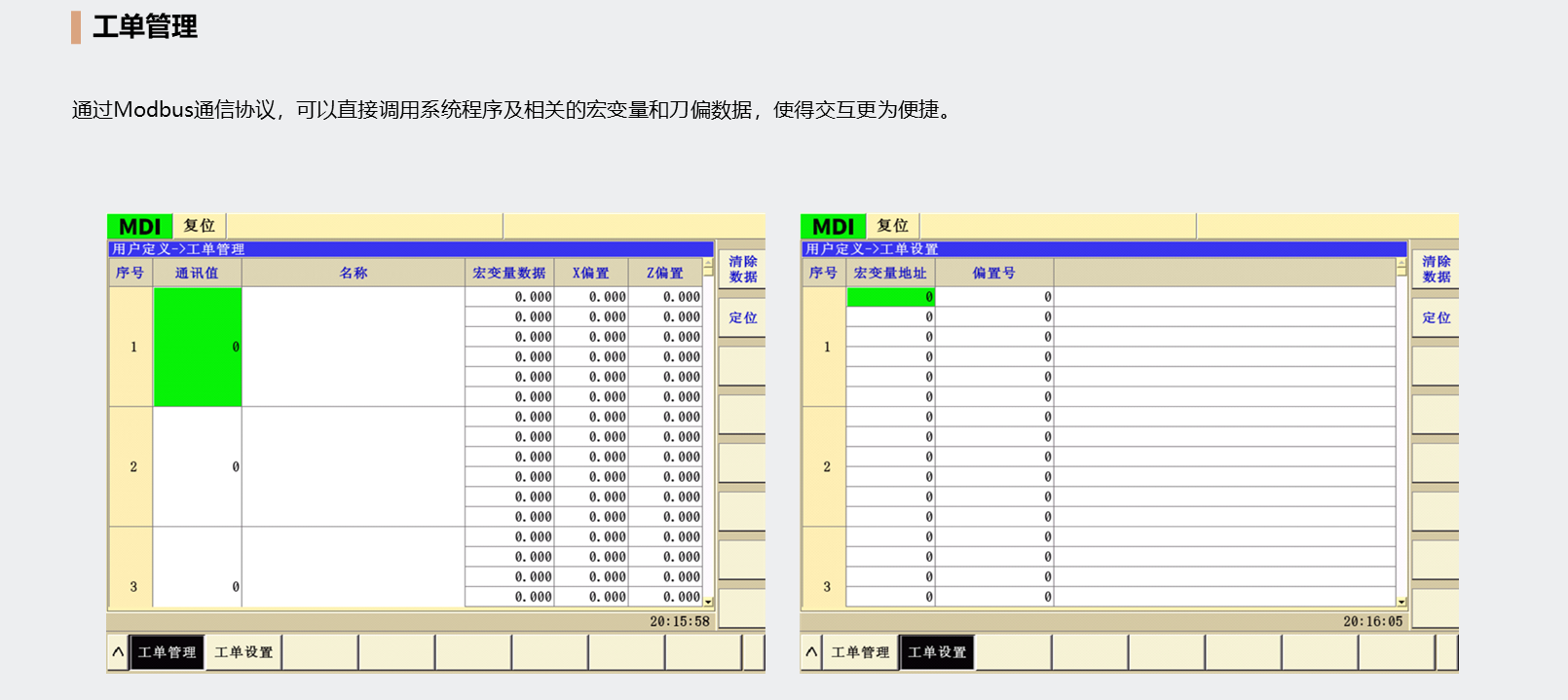Click the ^ arrow in the 工单管理 screen's bottom bar
Viewport: 1568px width, 700px height.
[118, 652]
